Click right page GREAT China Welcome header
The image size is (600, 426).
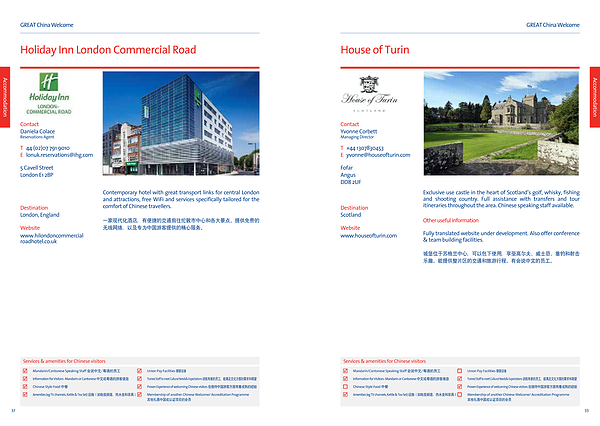click(553, 25)
